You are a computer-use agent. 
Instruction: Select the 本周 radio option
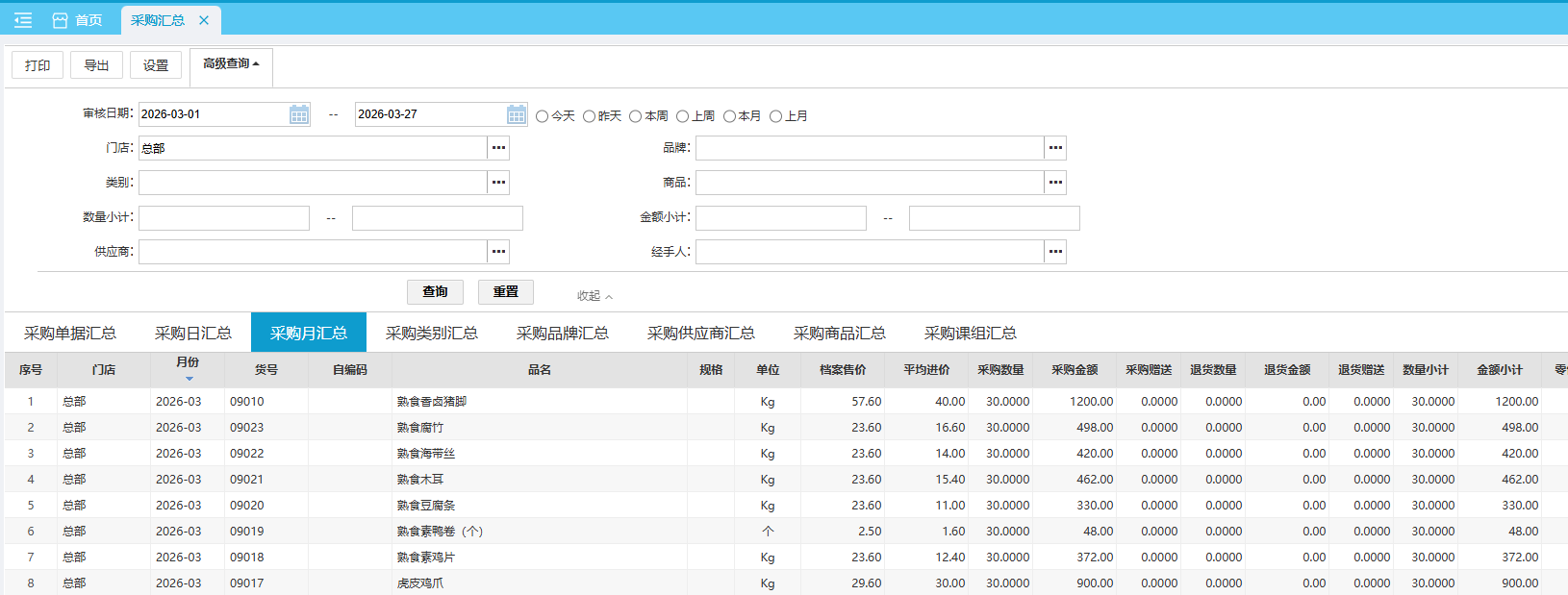point(636,116)
